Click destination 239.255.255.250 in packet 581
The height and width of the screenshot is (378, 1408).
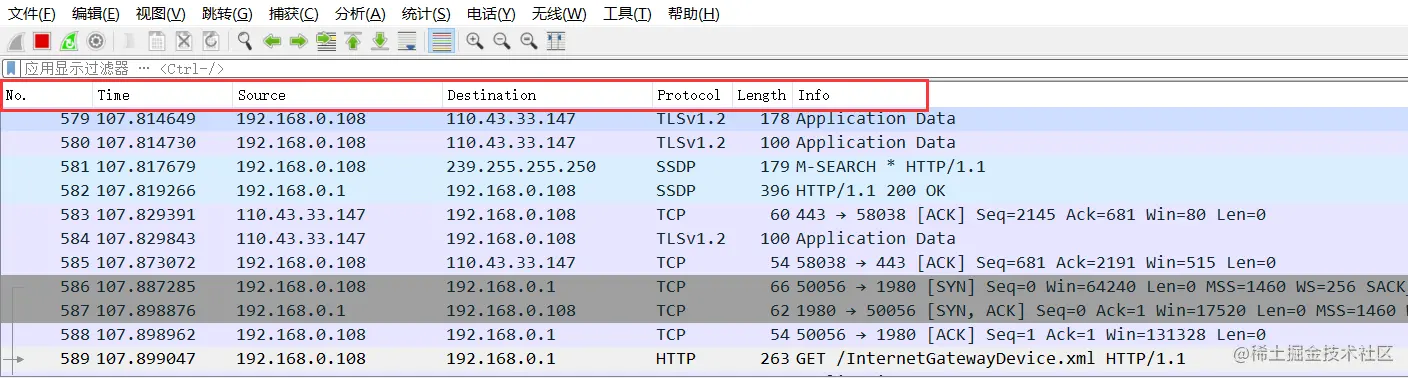(521, 167)
